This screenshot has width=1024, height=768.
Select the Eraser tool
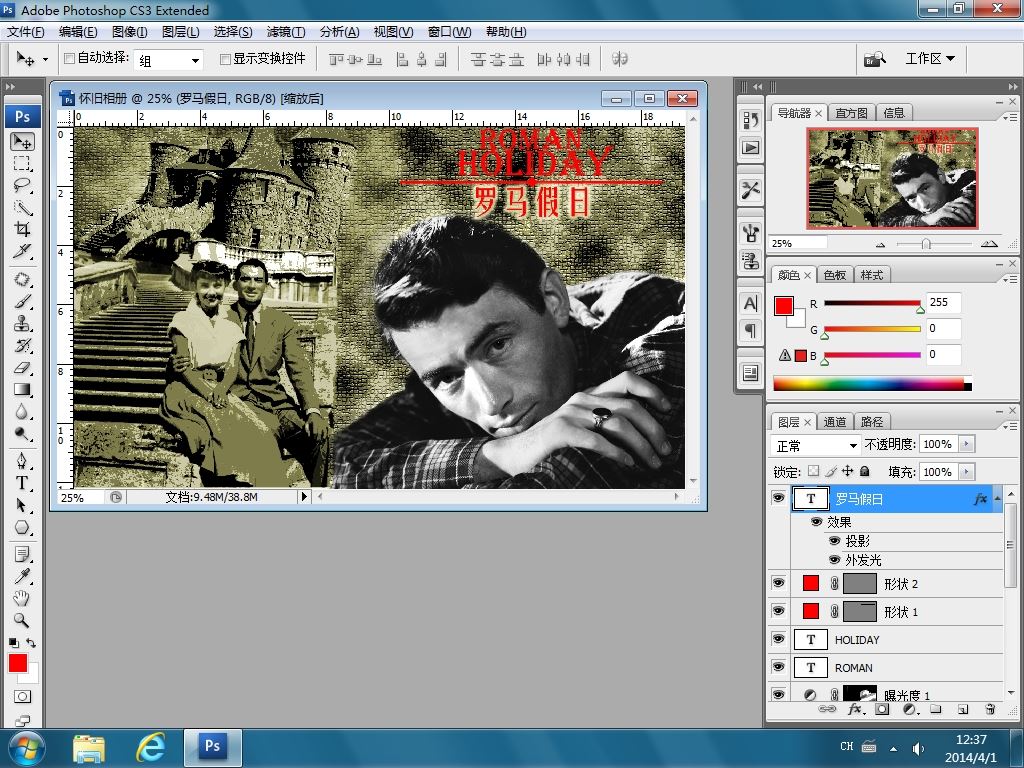[x=22, y=368]
